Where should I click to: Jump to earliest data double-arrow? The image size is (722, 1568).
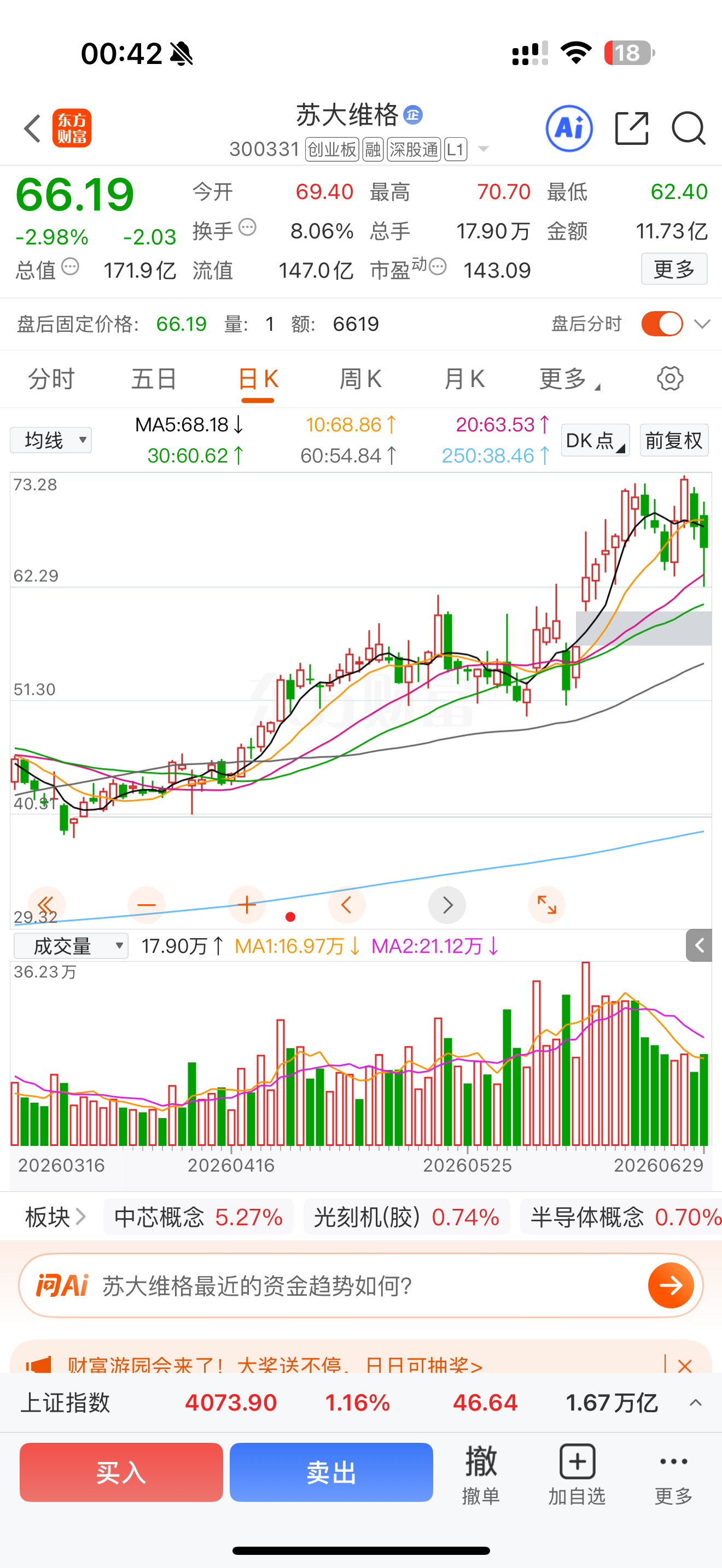click(x=46, y=905)
